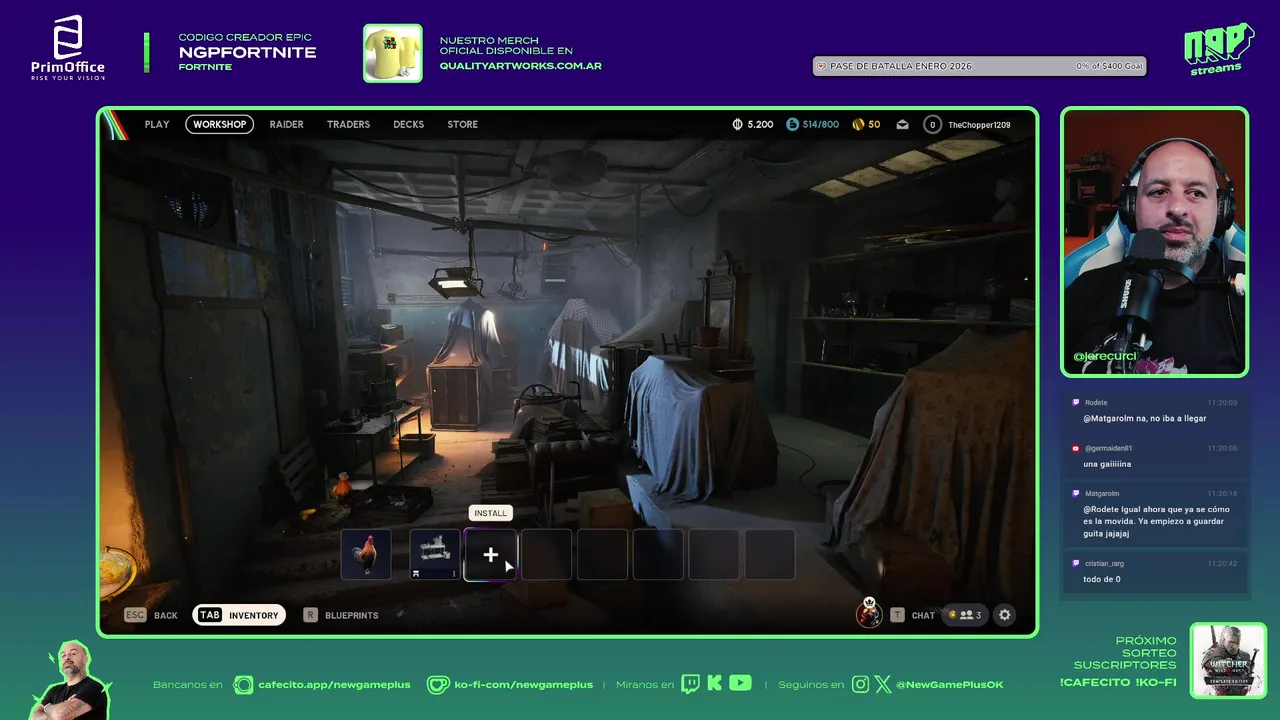This screenshot has width=1280, height=720.
Task: Open the settings gear icon
Action: [x=1005, y=615]
